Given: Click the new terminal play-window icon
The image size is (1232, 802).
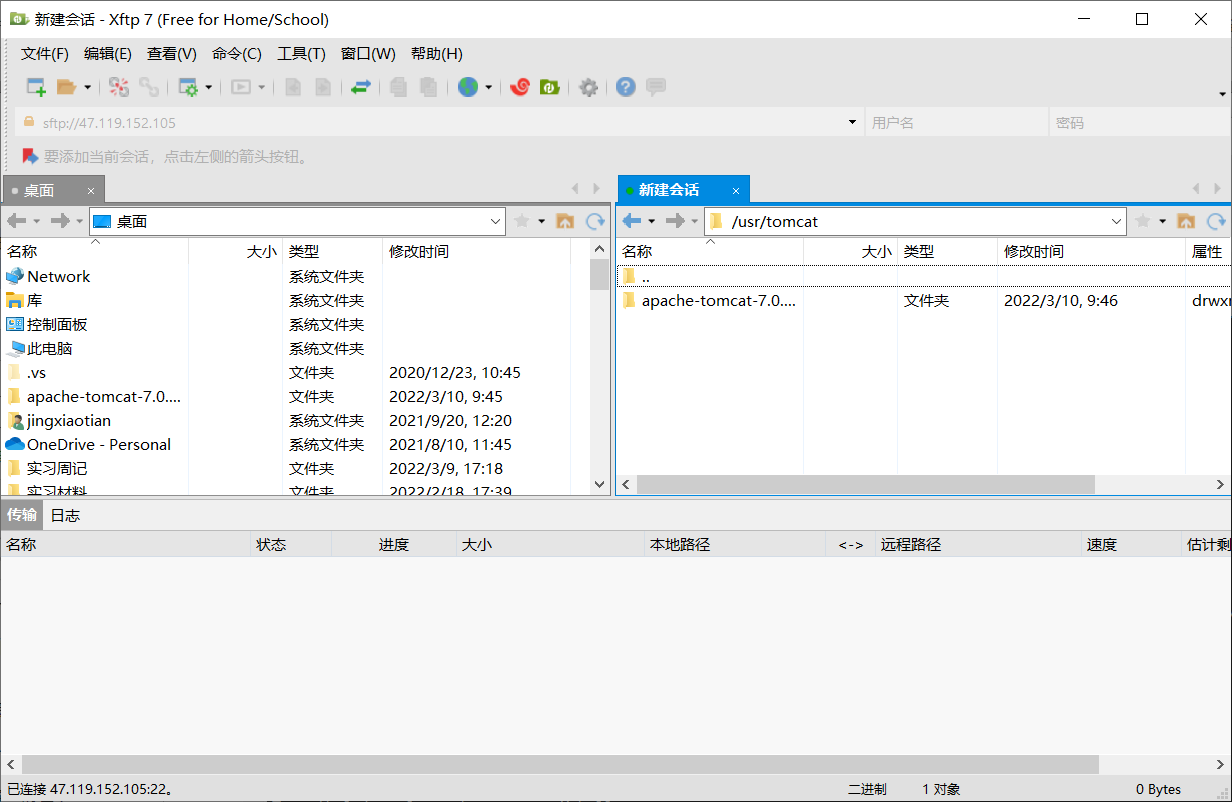Looking at the screenshot, I should 241,87.
